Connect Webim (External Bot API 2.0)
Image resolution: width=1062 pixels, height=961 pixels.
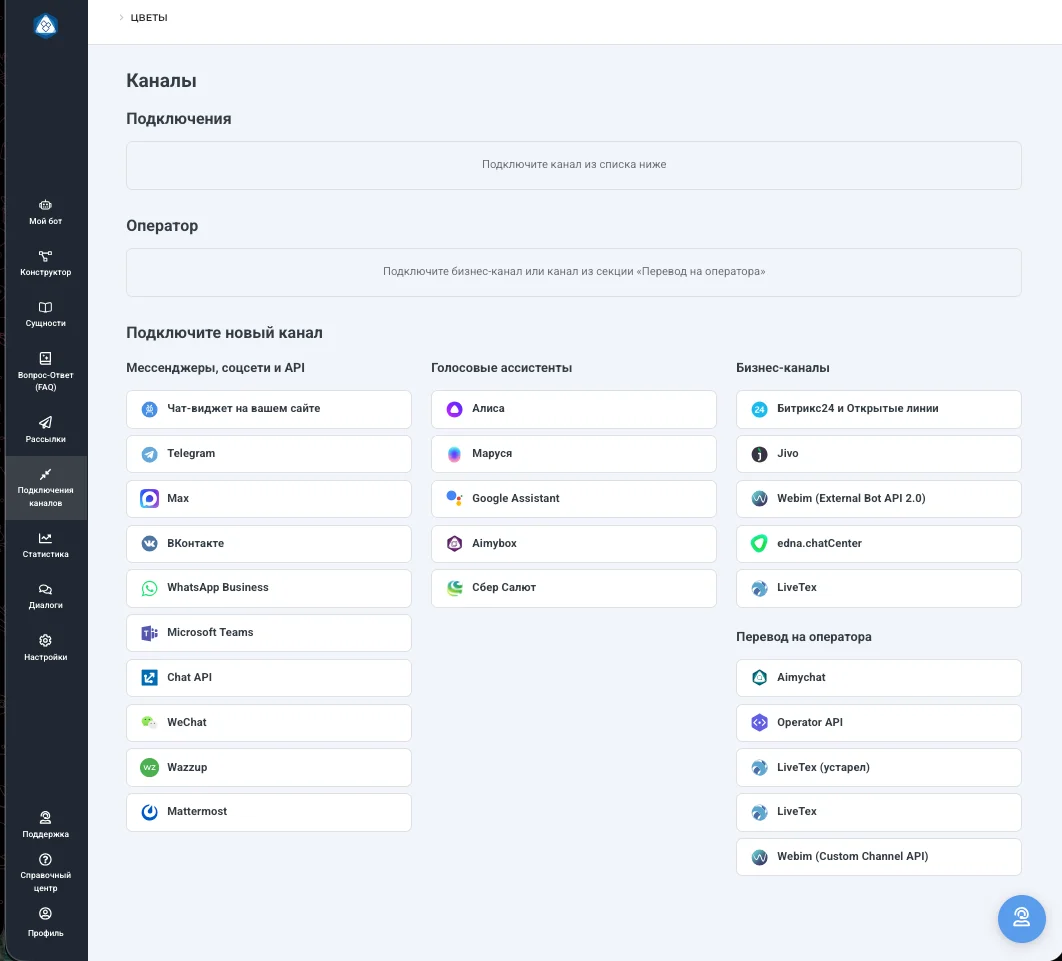click(878, 499)
